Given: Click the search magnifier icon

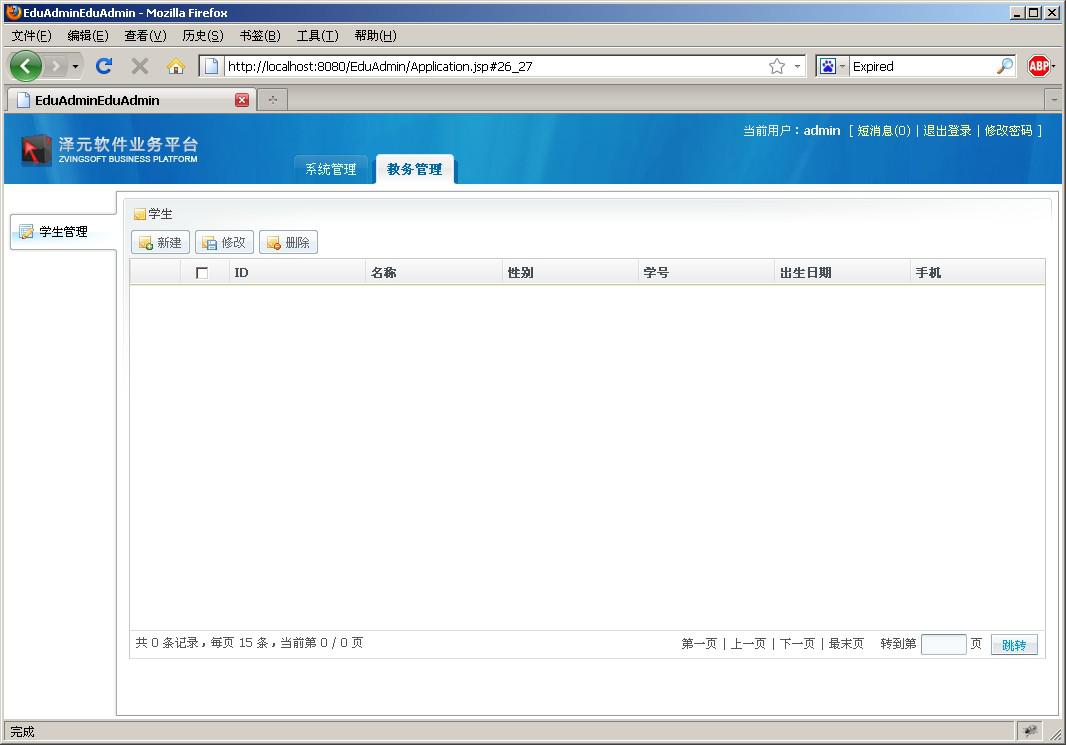Looking at the screenshot, I should pyautogui.click(x=1004, y=66).
